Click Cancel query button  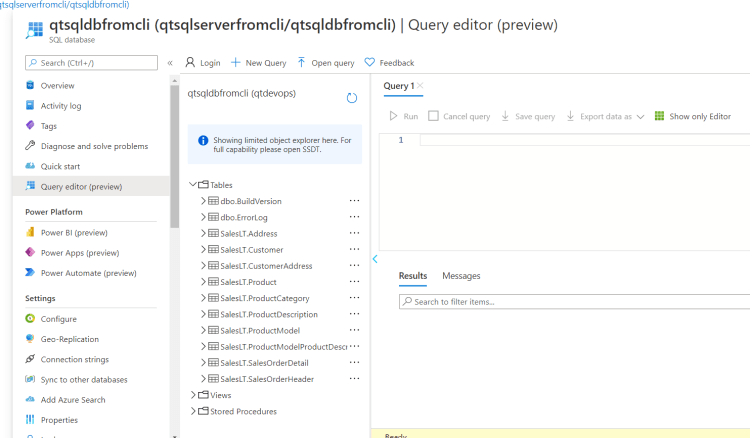click(459, 116)
